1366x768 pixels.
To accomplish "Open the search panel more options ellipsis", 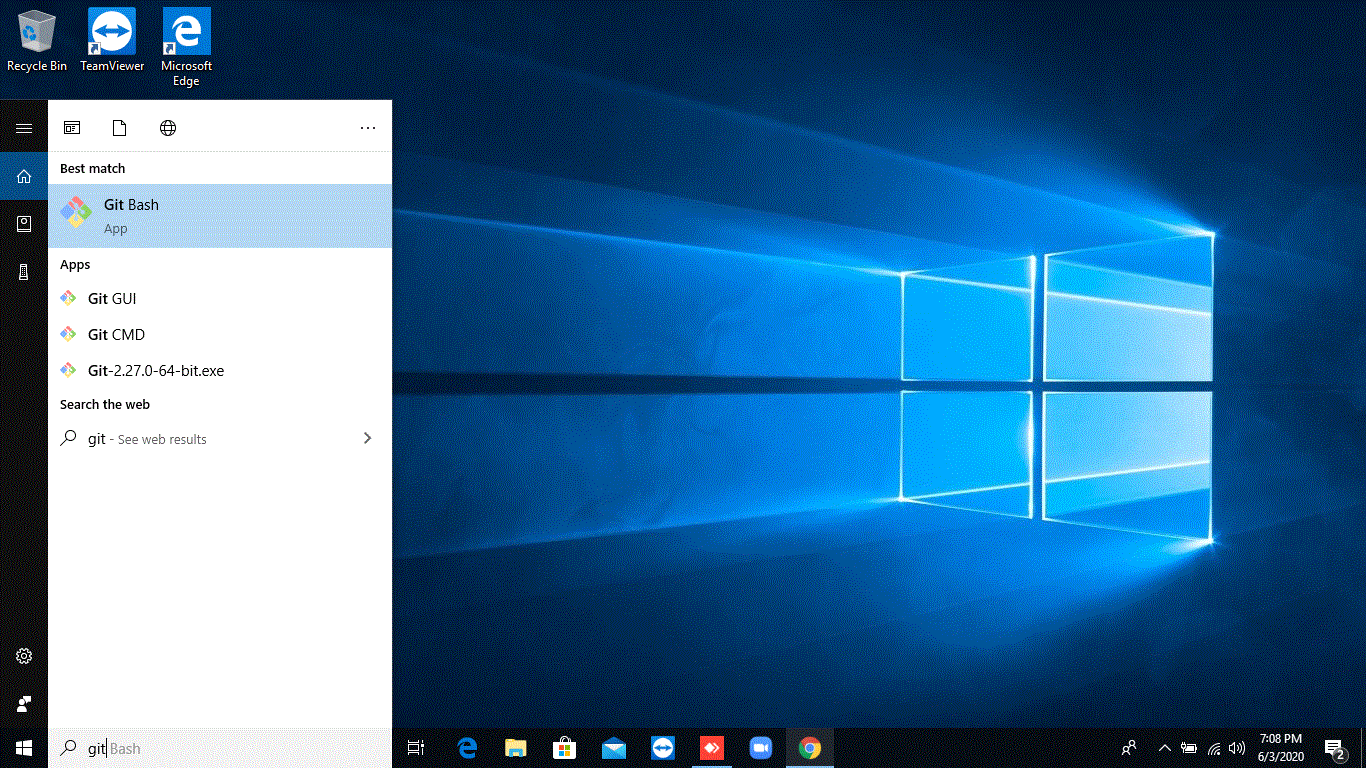I will click(368, 128).
